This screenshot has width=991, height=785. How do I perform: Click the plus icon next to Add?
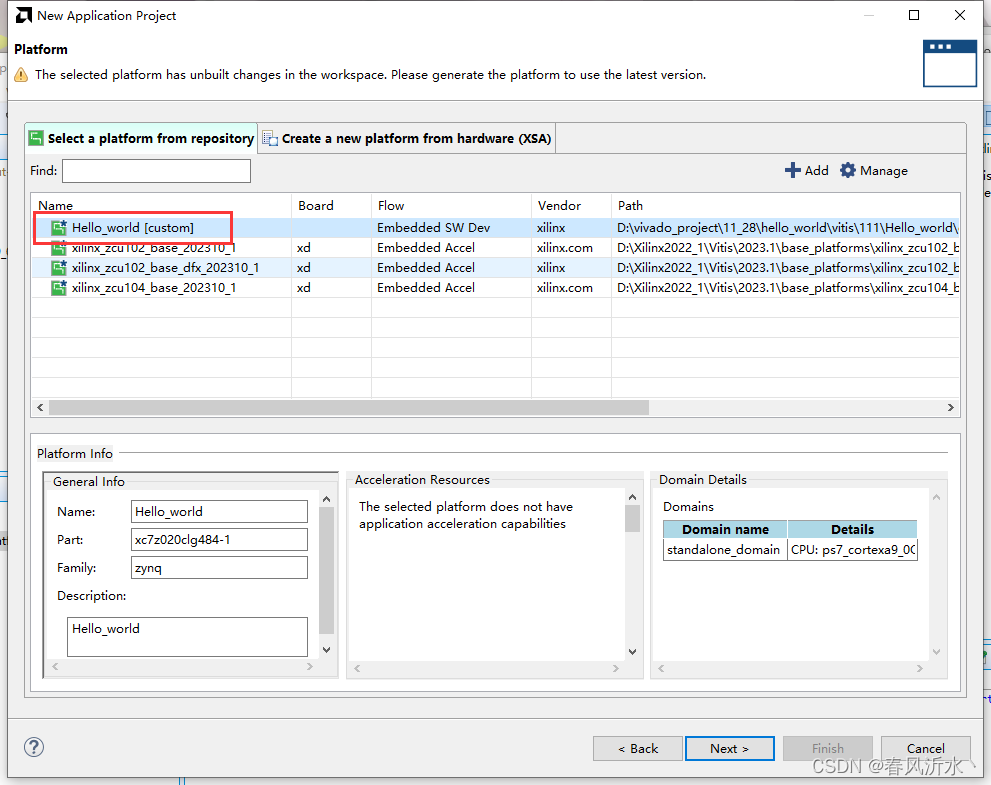point(792,170)
